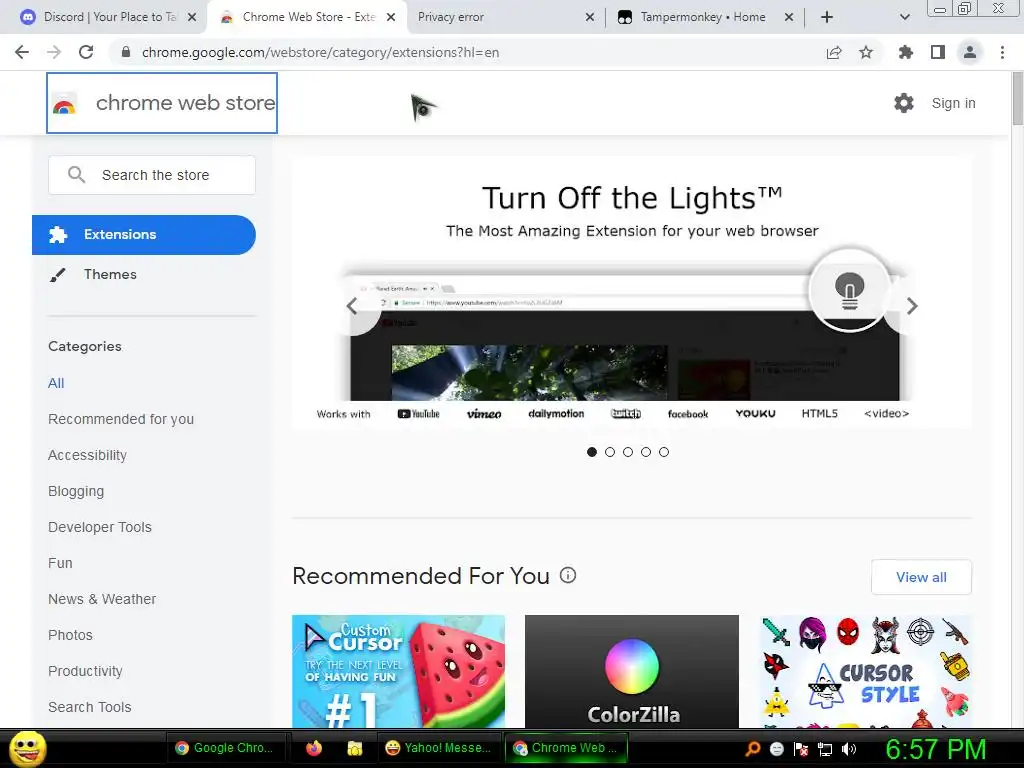Open the Productivity category
Viewport: 1024px width, 768px height.
click(x=86, y=671)
